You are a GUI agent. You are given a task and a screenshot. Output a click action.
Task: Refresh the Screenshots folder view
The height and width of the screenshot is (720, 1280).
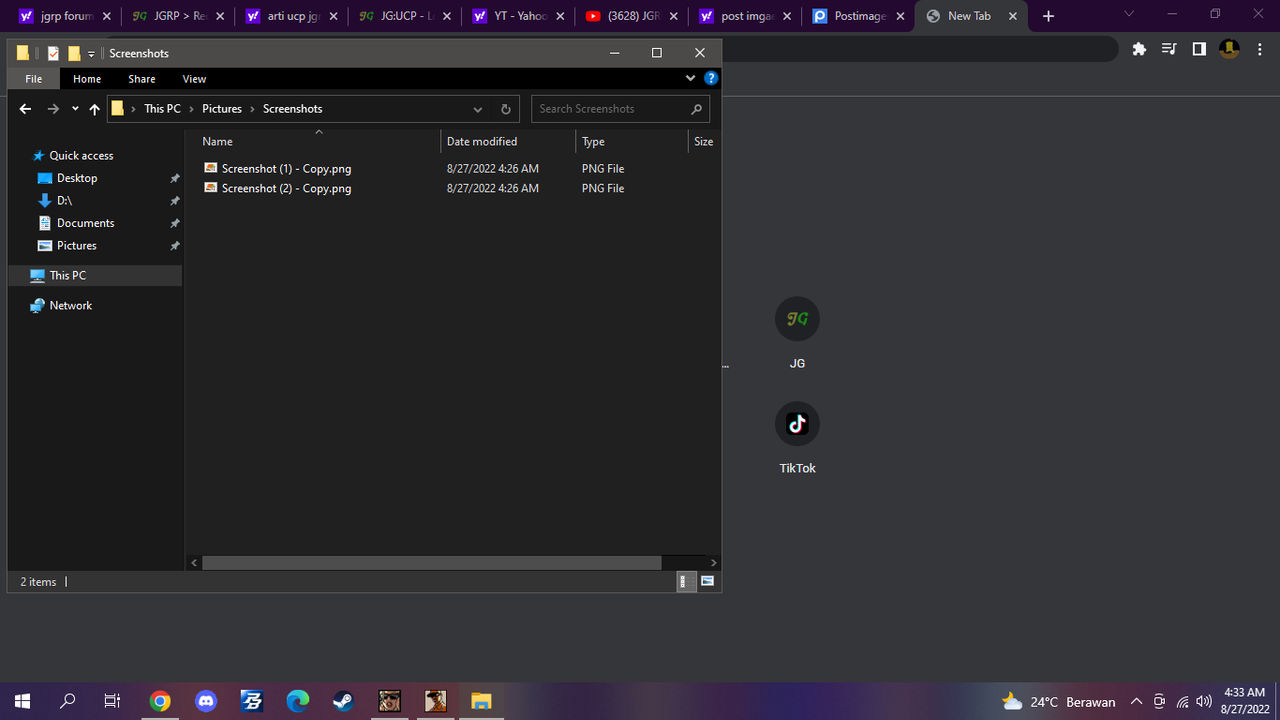click(505, 109)
